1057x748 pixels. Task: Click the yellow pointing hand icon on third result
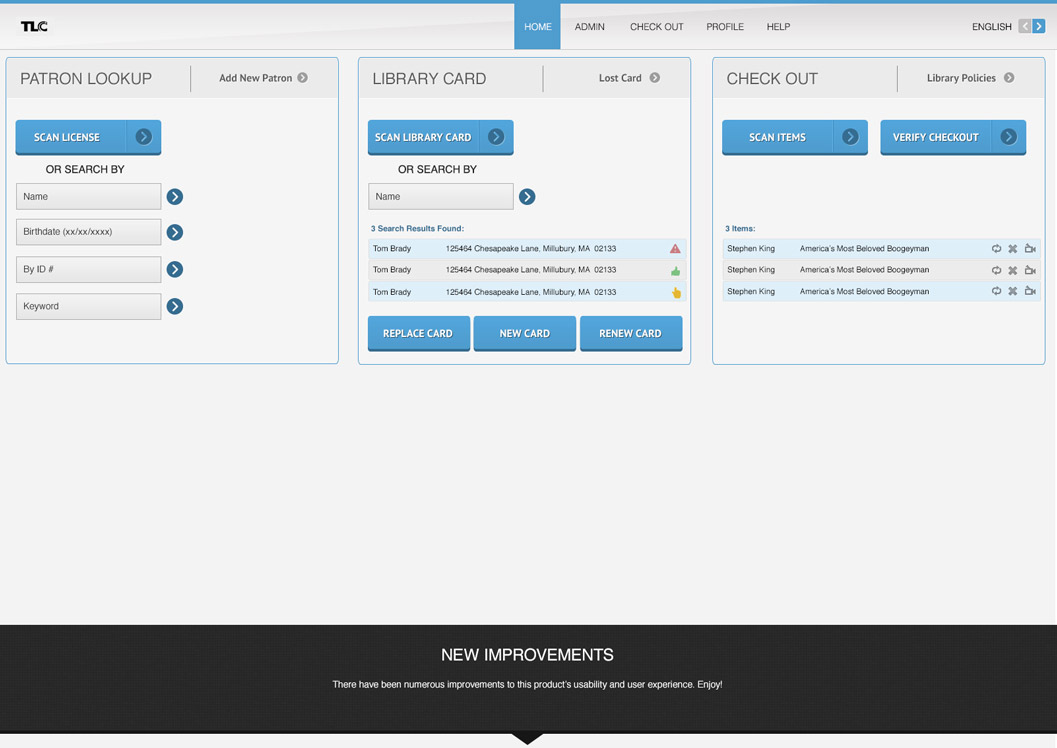676,293
